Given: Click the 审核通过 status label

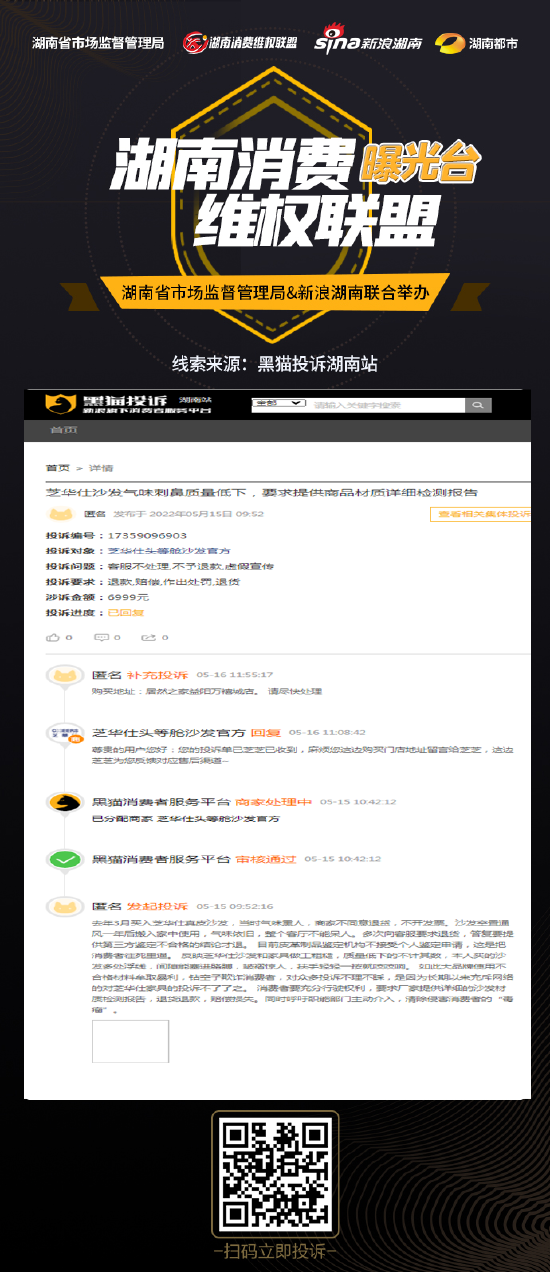Looking at the screenshot, I should 266,859.
